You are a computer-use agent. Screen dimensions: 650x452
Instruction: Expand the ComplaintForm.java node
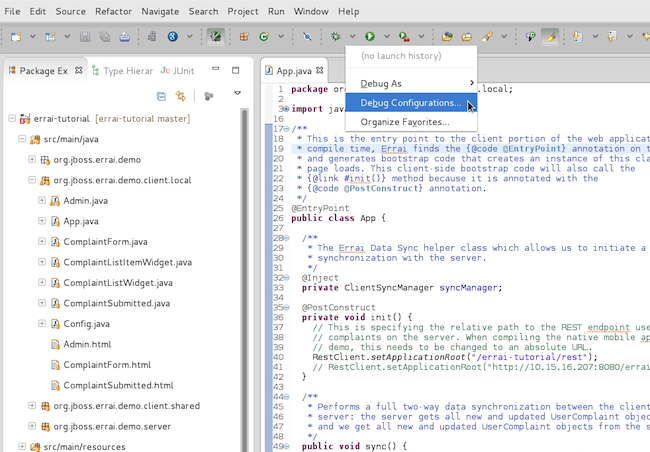click(x=42, y=241)
